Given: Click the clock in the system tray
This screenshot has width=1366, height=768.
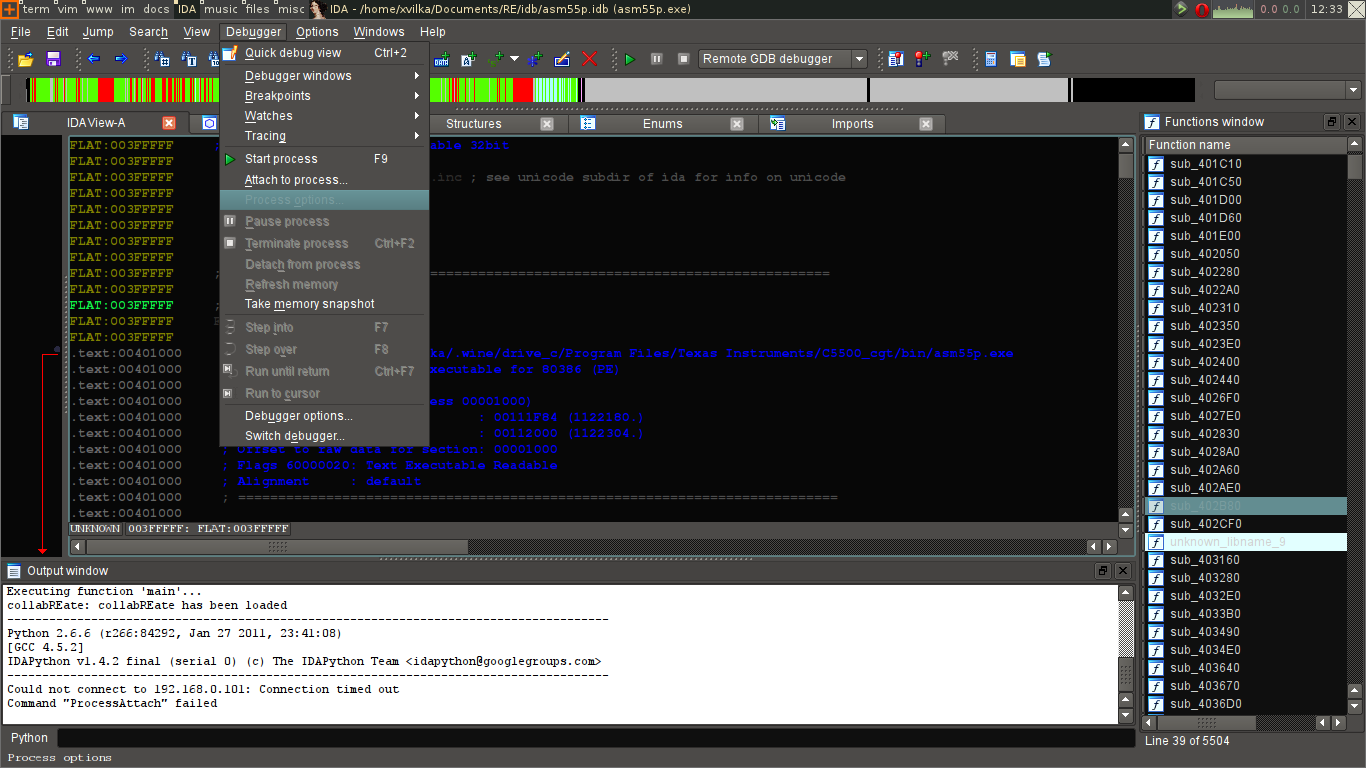Looking at the screenshot, I should tap(1326, 9).
